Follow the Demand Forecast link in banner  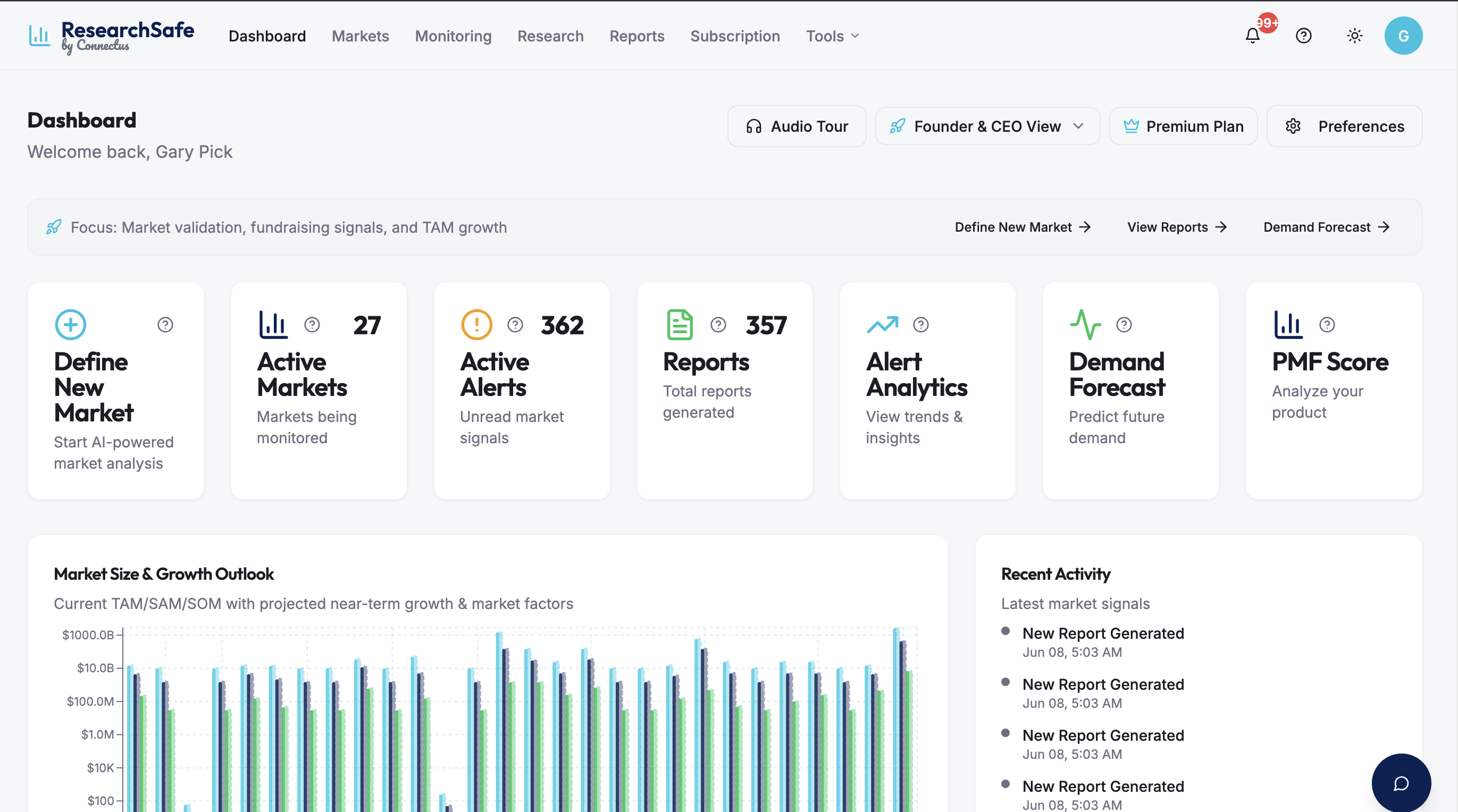tap(1326, 227)
